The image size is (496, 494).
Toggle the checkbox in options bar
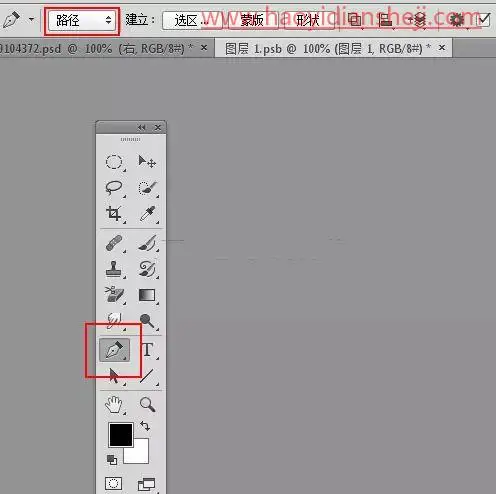click(484, 20)
